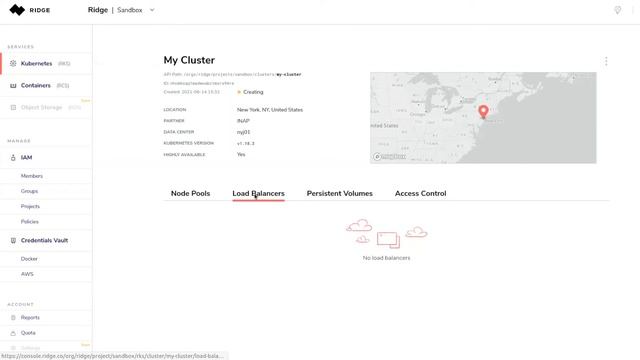Open the three-dot cluster options menu
This screenshot has width=640, height=360.
click(606, 61)
